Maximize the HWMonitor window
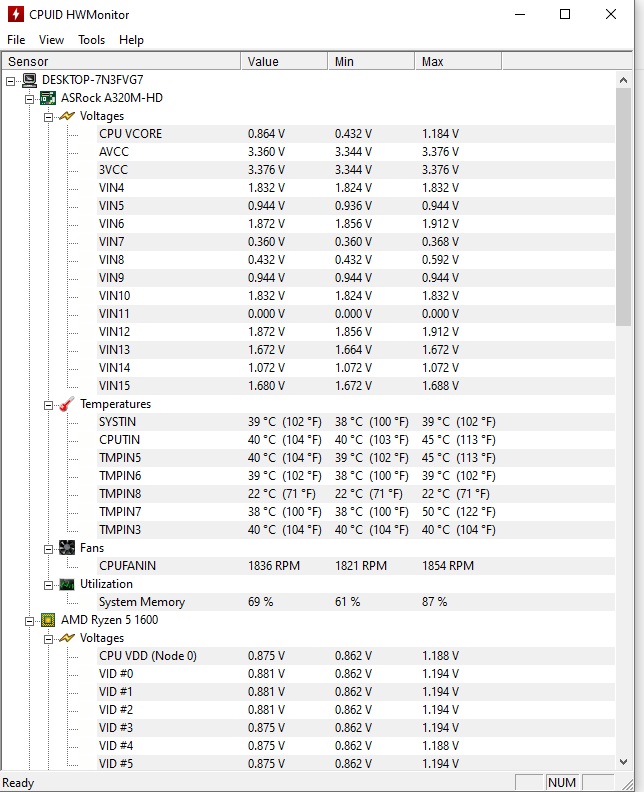Image resolution: width=644 pixels, height=792 pixels. (x=565, y=14)
